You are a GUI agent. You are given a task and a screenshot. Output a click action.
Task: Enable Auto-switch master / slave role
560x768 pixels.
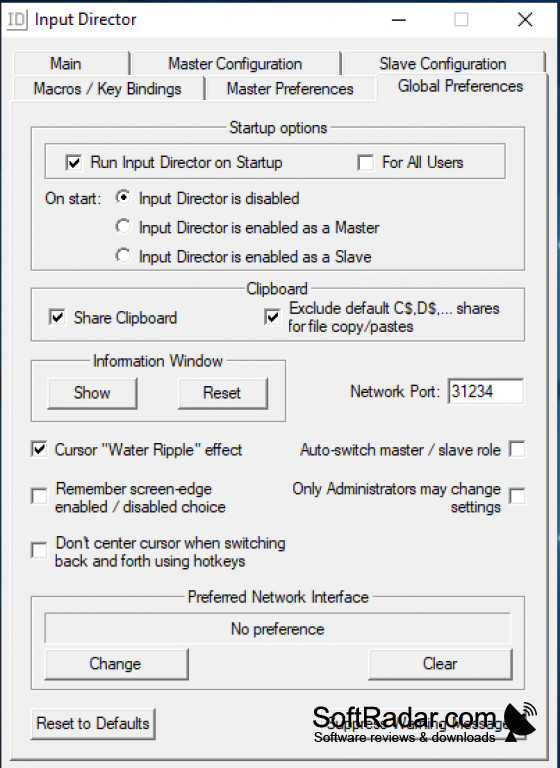coord(517,449)
